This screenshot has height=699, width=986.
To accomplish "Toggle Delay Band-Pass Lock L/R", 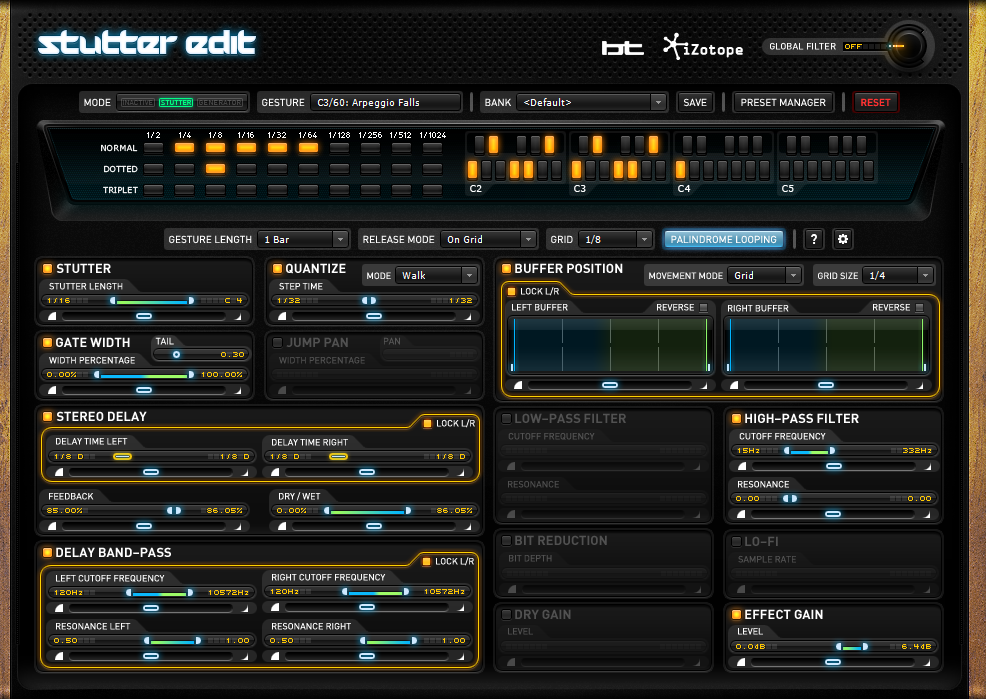I will point(426,561).
